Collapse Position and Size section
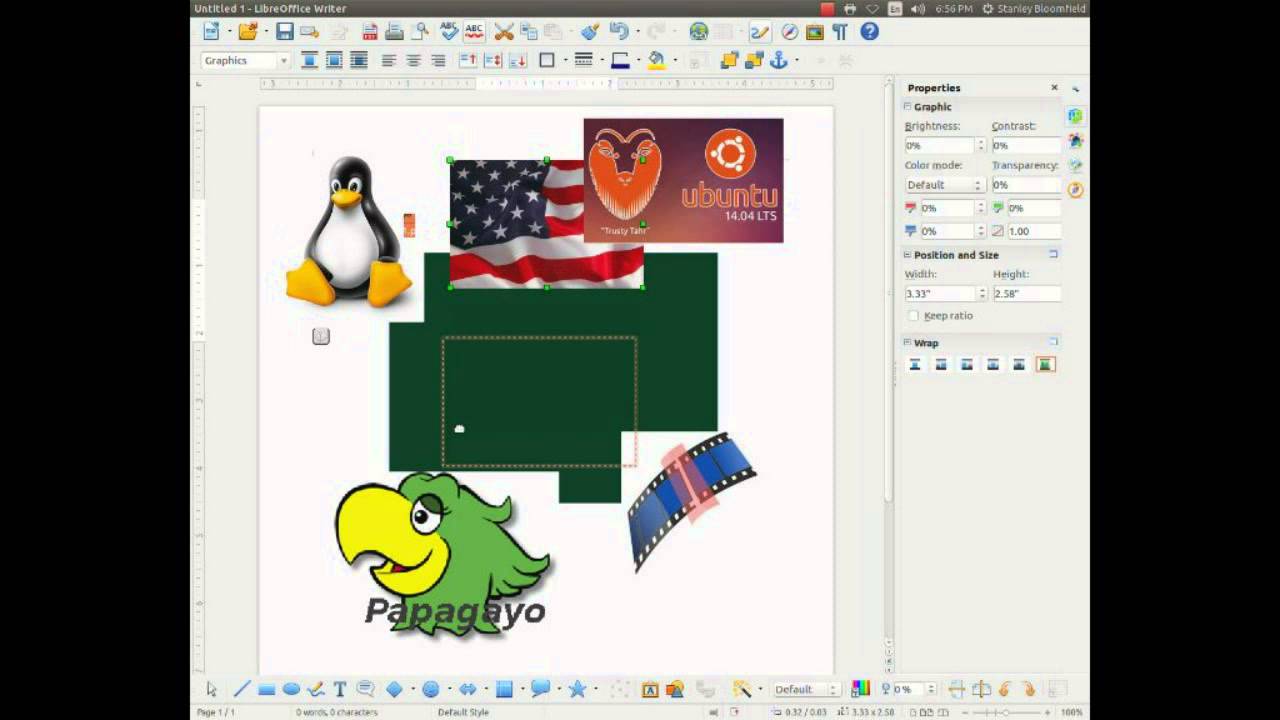1280x720 pixels. [908, 255]
